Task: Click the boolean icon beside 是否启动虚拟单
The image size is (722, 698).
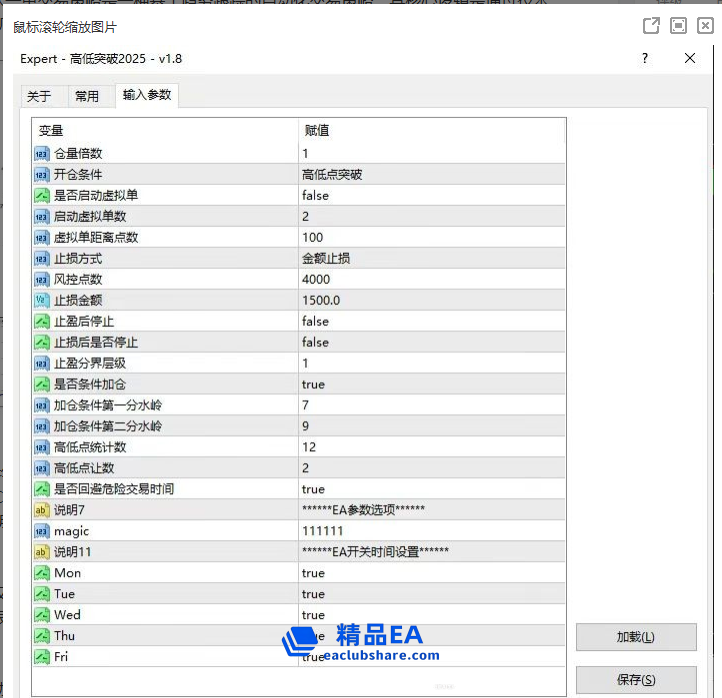Action: click(41, 196)
